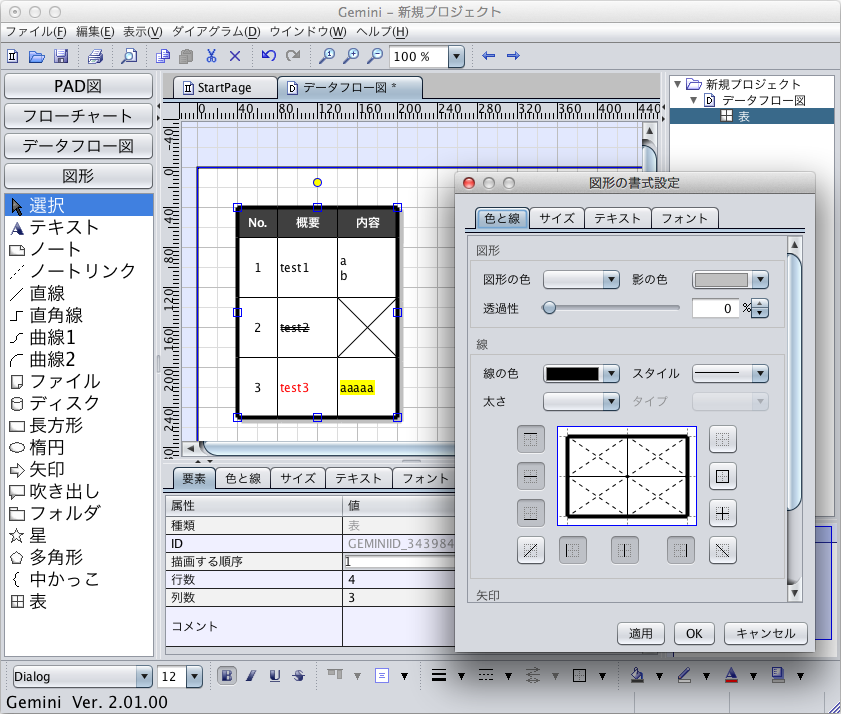Image resolution: width=841 pixels, height=714 pixels.
Task: Open the 線の色 dropdown
Action: pos(611,374)
